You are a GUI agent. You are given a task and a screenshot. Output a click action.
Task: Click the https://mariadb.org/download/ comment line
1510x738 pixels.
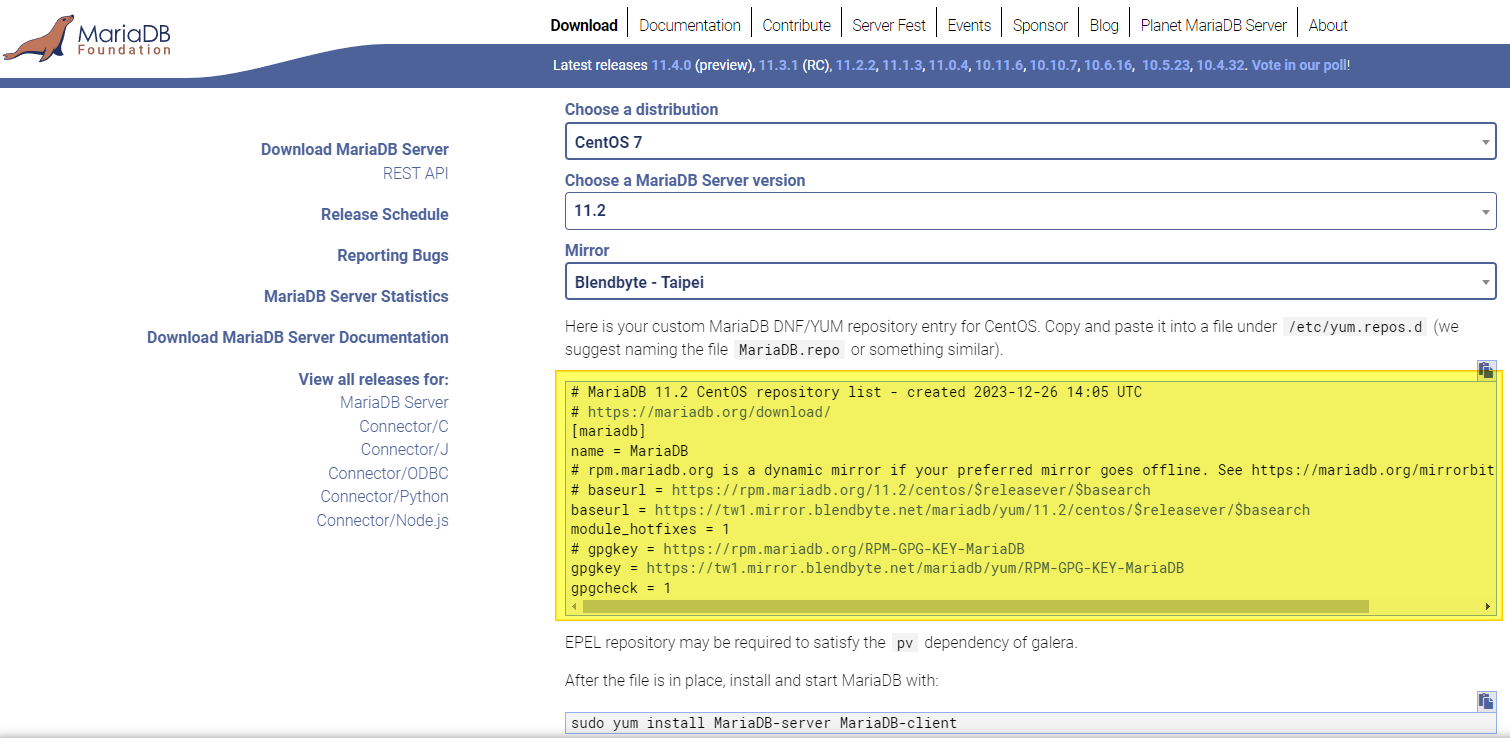701,412
